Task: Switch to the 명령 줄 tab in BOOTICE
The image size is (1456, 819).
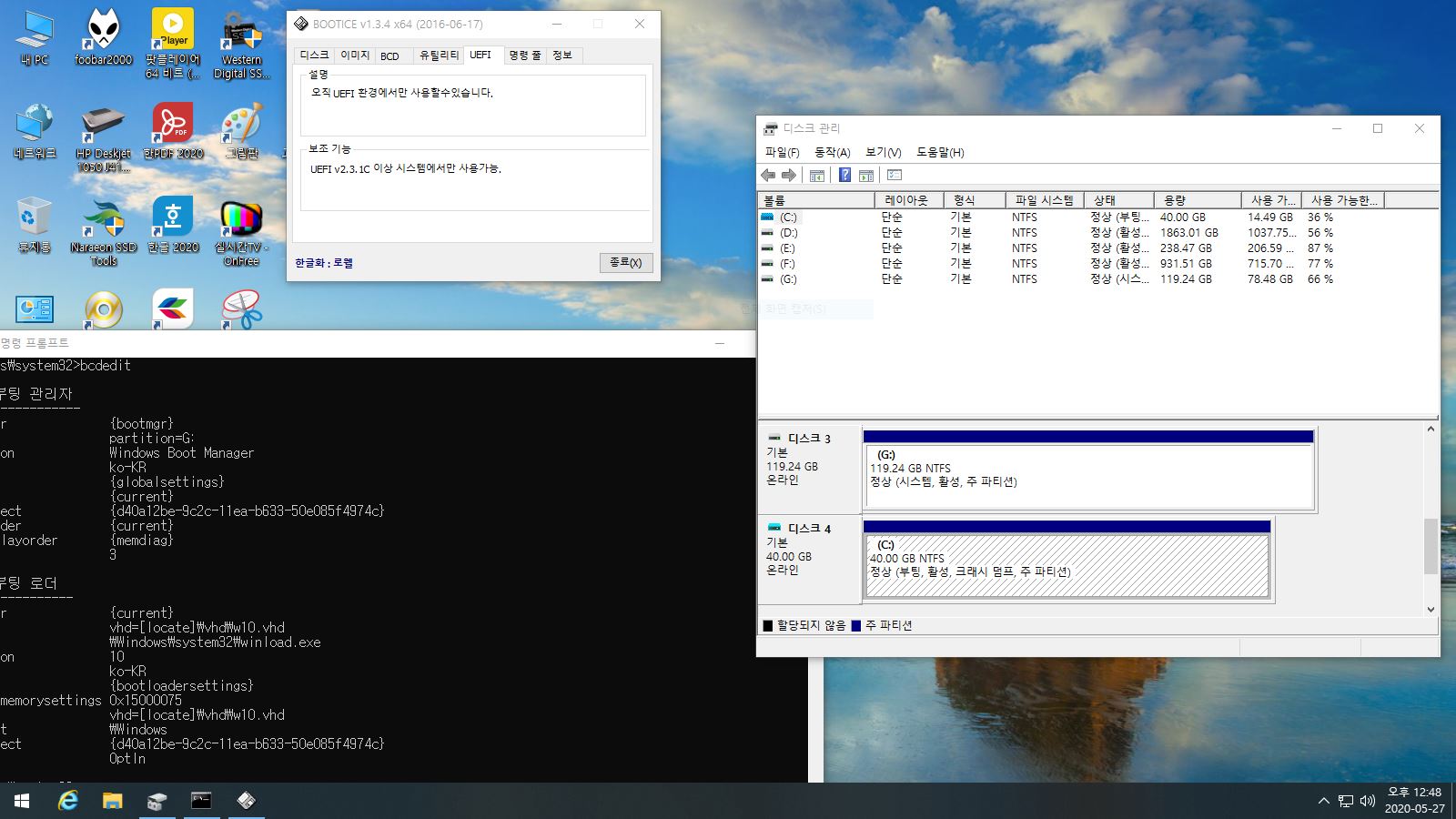Action: point(525,56)
